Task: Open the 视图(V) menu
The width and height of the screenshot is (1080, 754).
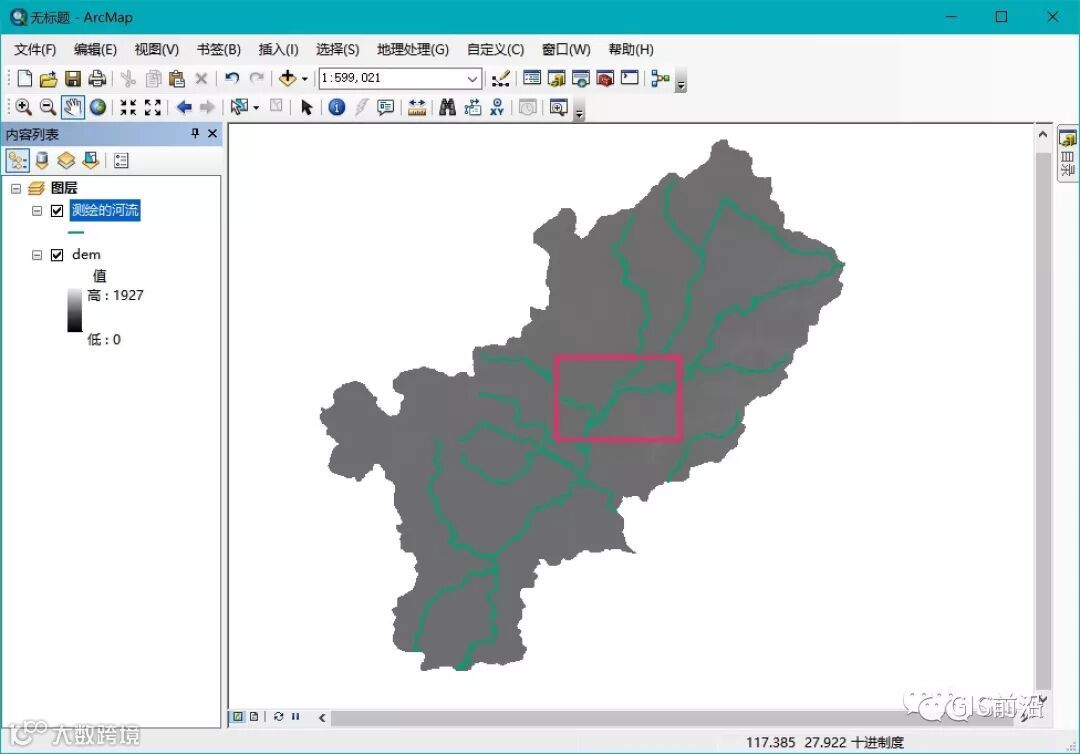Action: (x=156, y=50)
